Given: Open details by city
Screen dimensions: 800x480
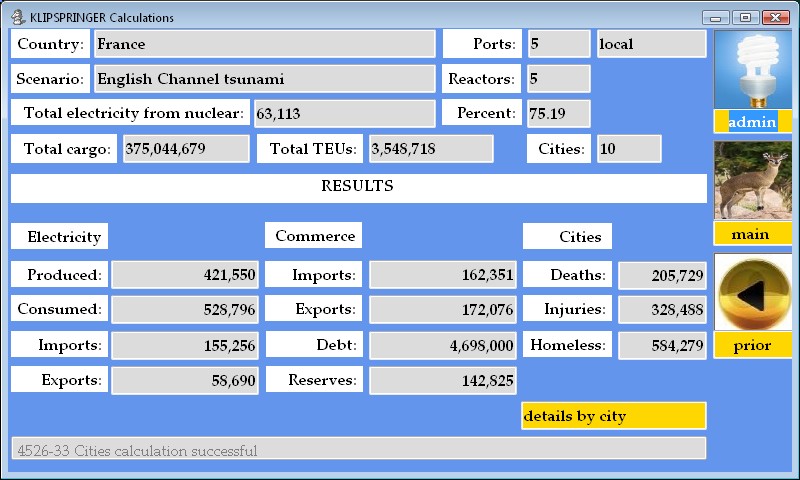Looking at the screenshot, I should (x=613, y=416).
